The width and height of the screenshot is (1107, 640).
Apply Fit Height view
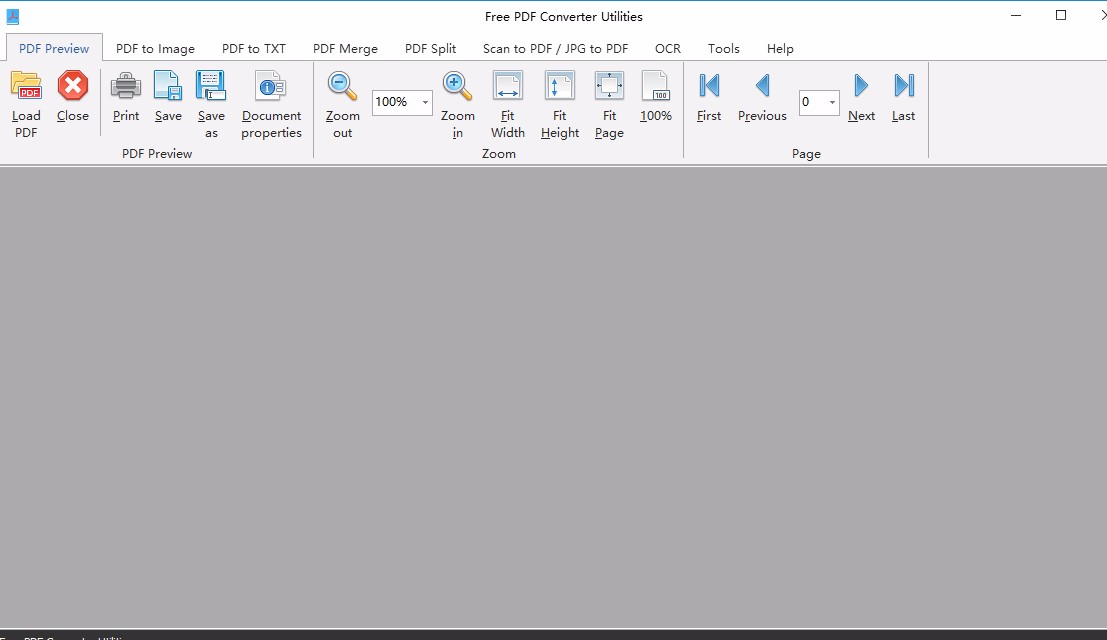[560, 87]
